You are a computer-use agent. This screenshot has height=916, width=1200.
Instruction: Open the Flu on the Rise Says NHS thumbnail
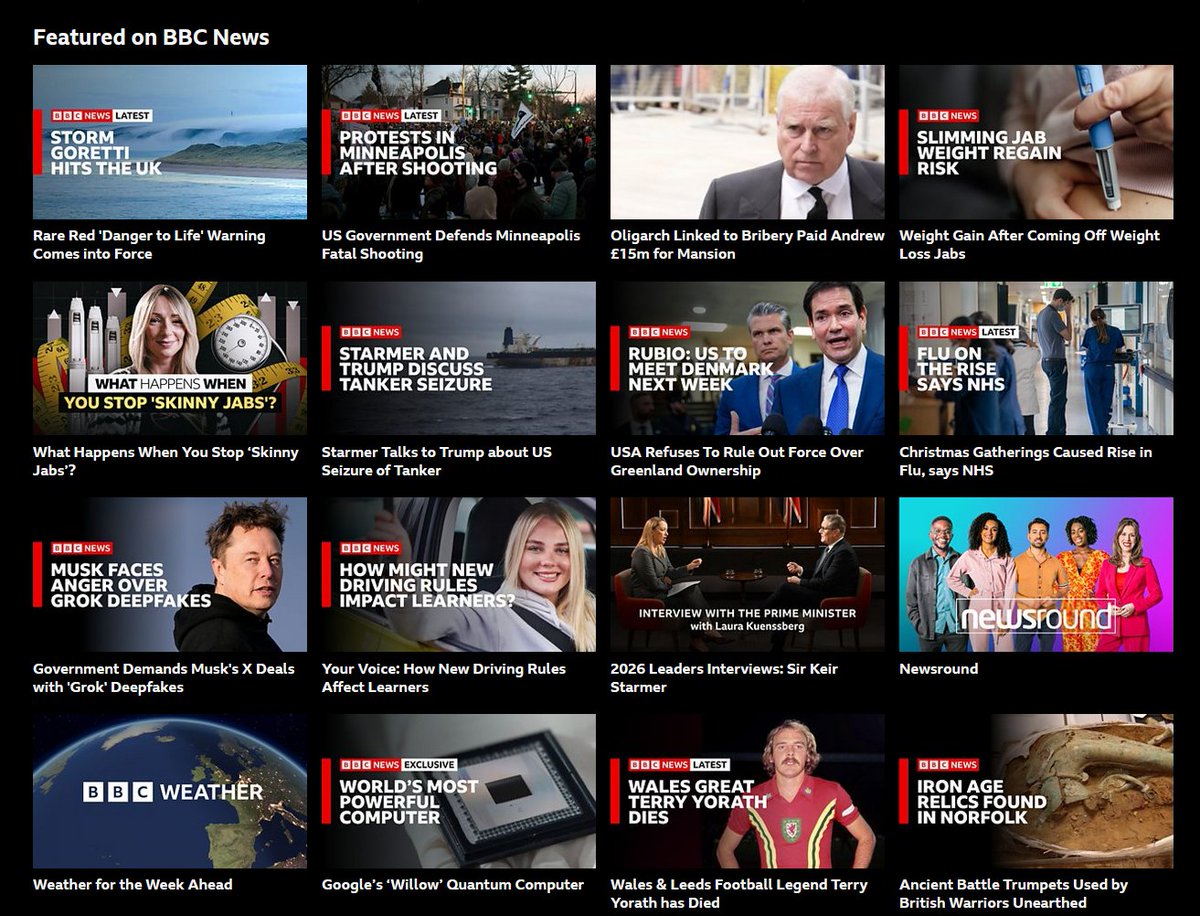coord(1036,358)
